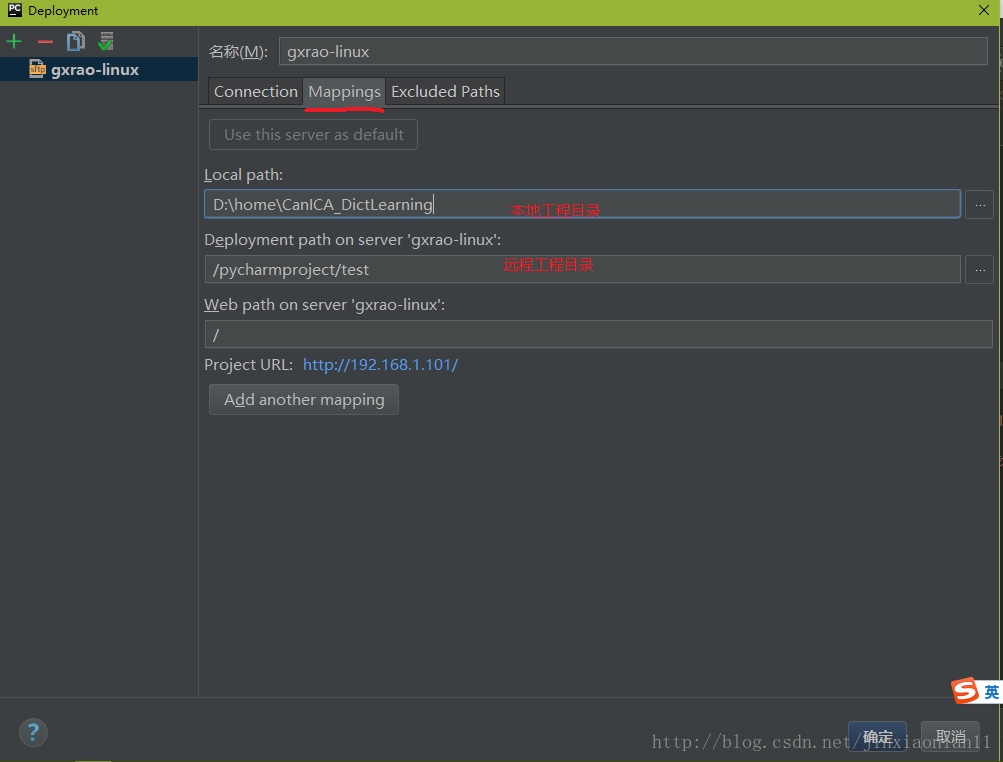Close the Deployment dialog window
This screenshot has height=762, width=1003.
(984, 10)
